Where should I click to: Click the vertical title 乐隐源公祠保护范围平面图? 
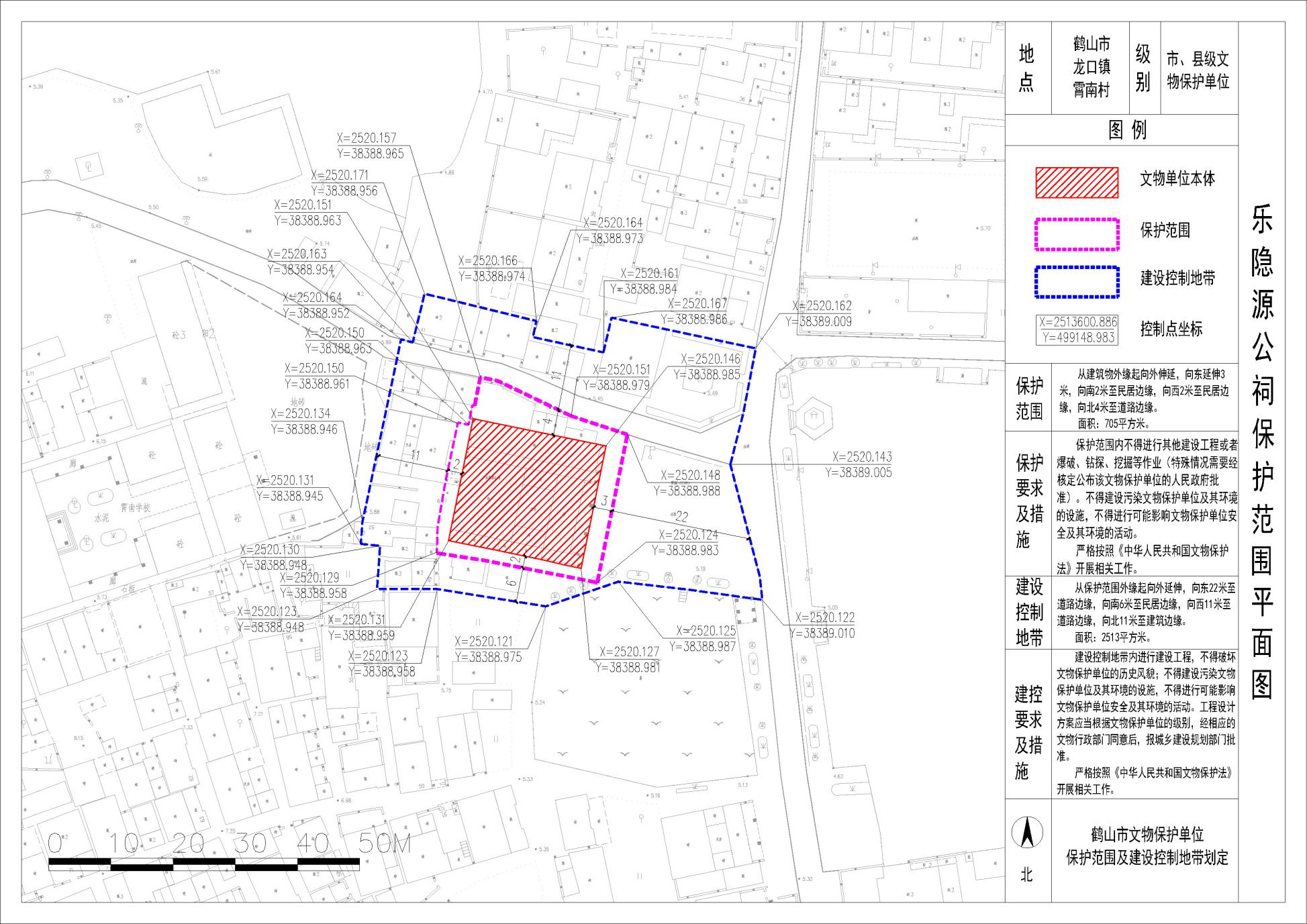[1261, 451]
